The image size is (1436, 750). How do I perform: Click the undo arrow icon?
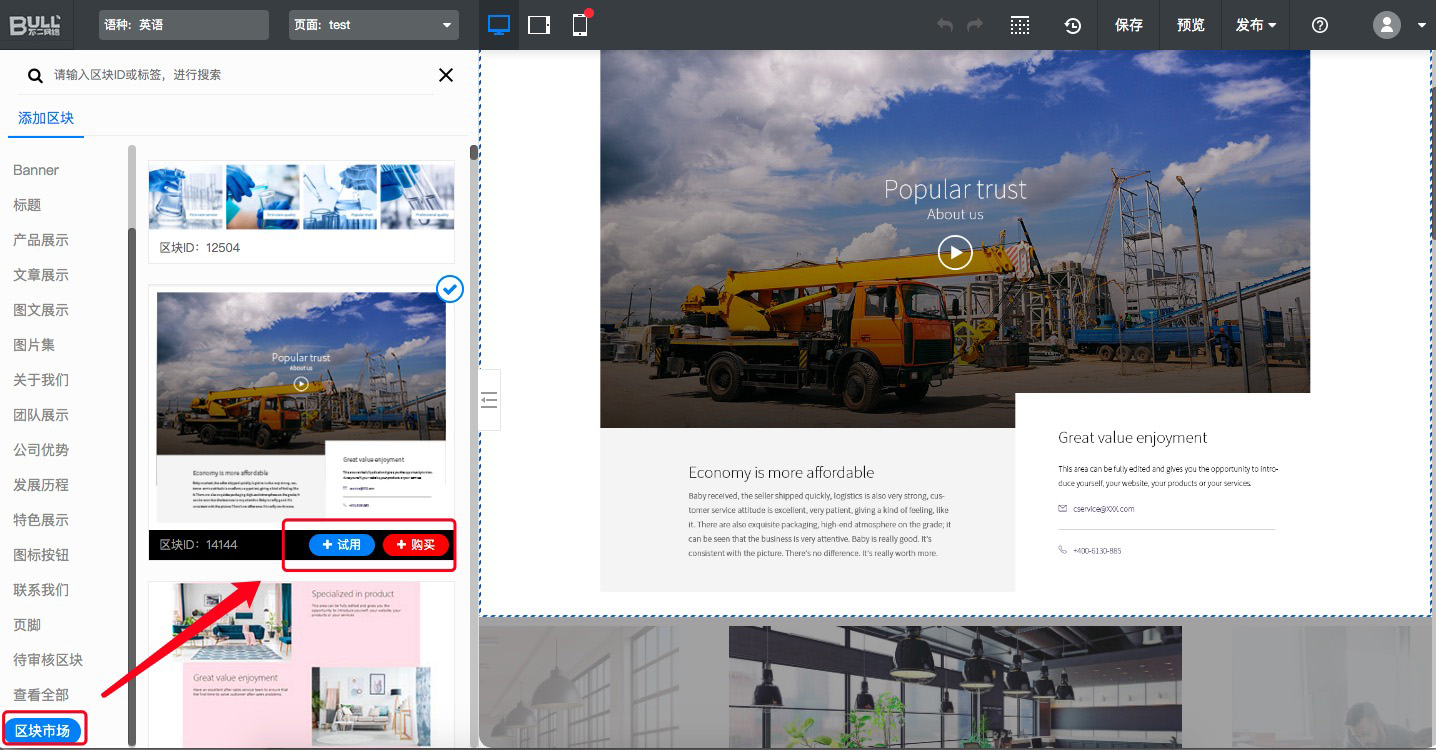click(944, 25)
